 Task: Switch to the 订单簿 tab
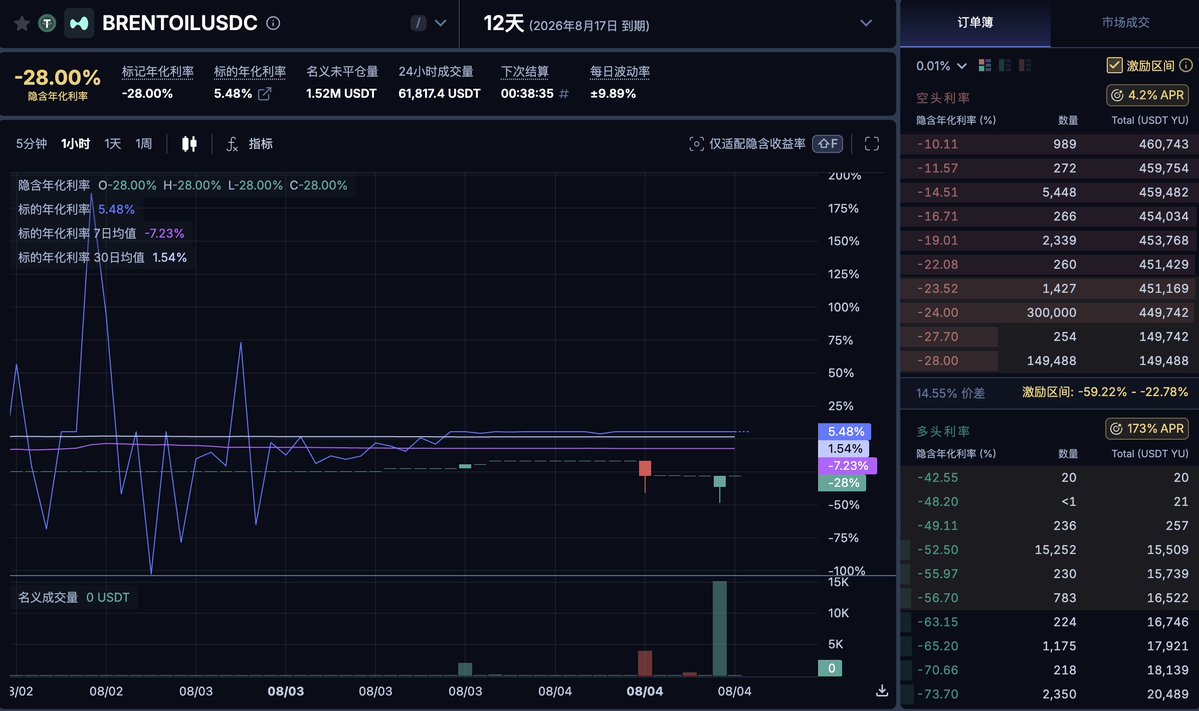point(975,22)
